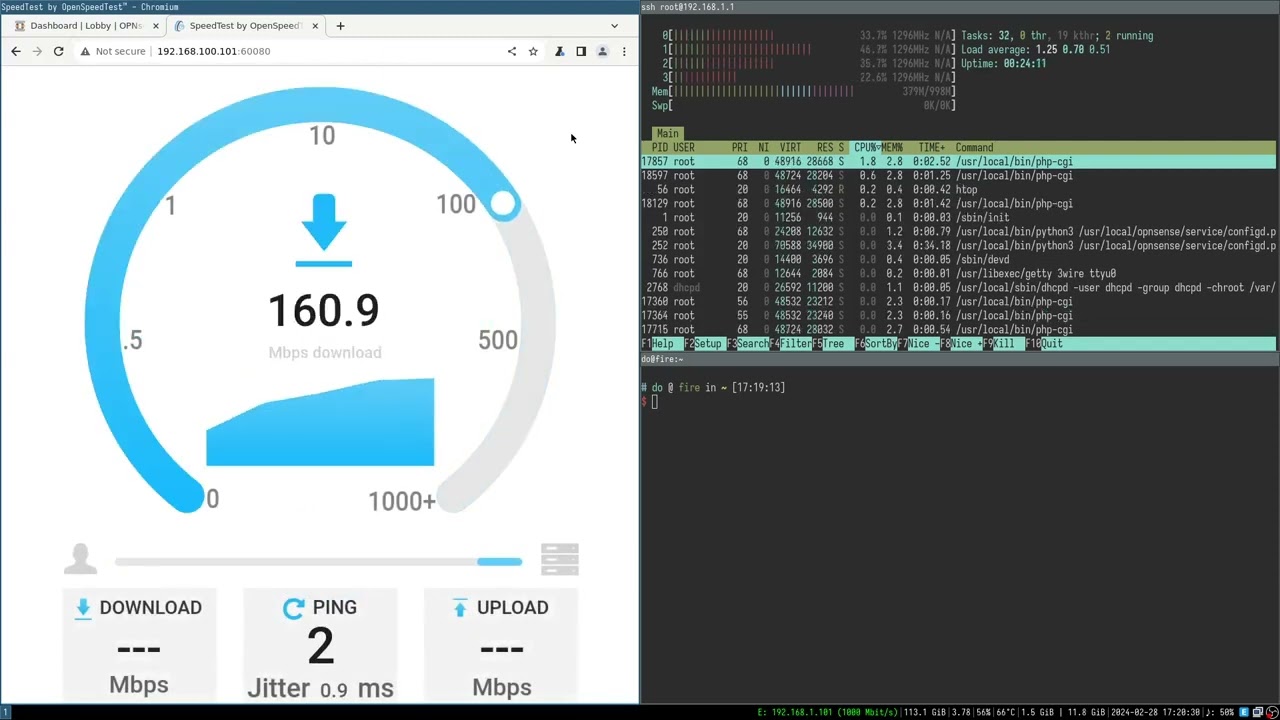Click the blue download arrow icon
The width and height of the screenshot is (1280, 720).
[x=323, y=230]
